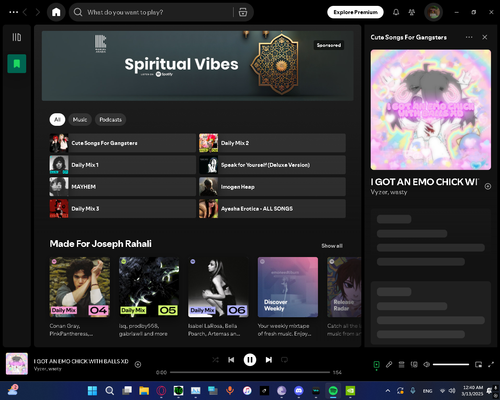Open the user profile avatar menu
The height and width of the screenshot is (400, 500).
pyautogui.click(x=433, y=12)
